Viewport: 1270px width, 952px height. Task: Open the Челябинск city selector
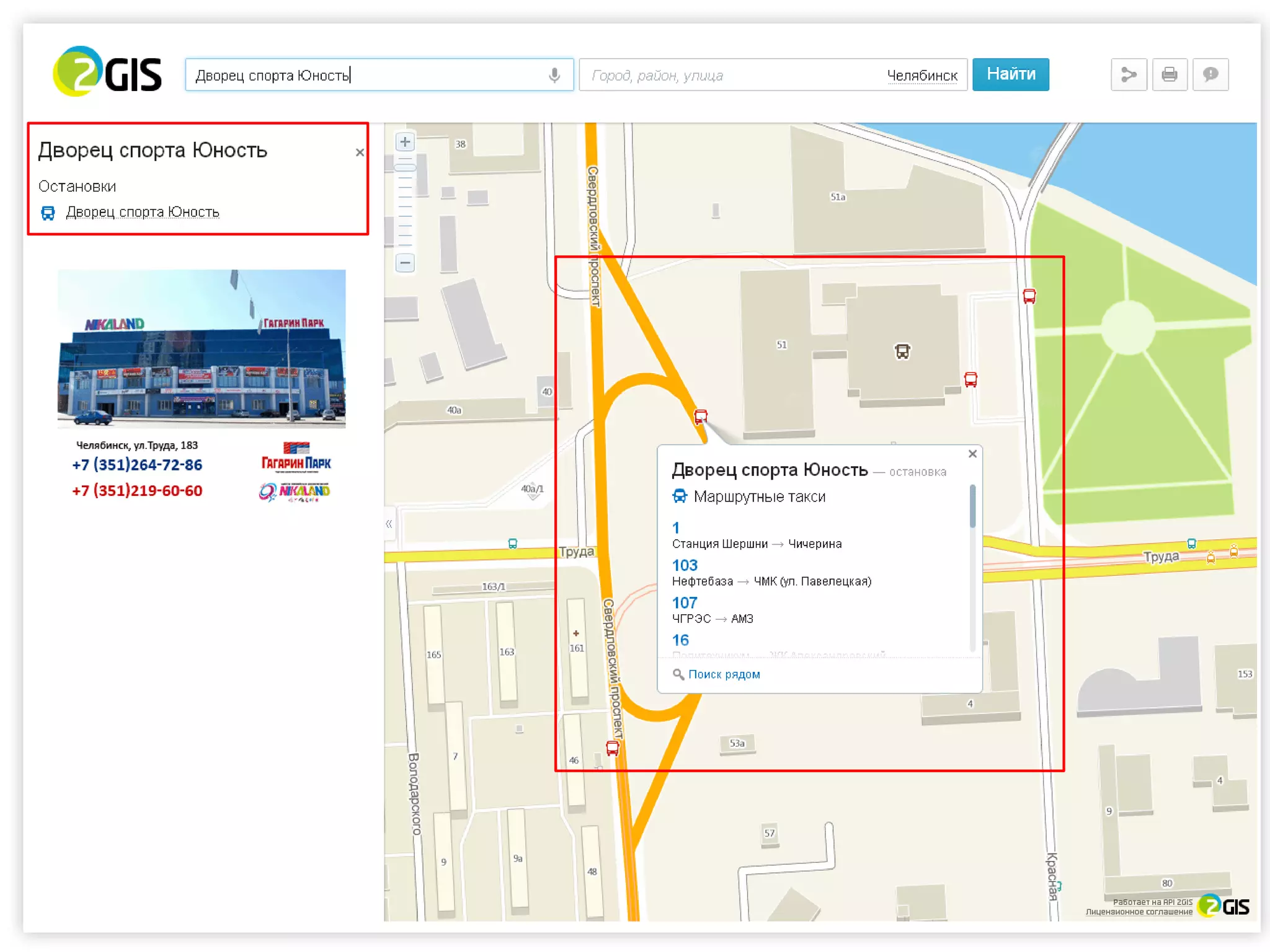click(x=921, y=76)
